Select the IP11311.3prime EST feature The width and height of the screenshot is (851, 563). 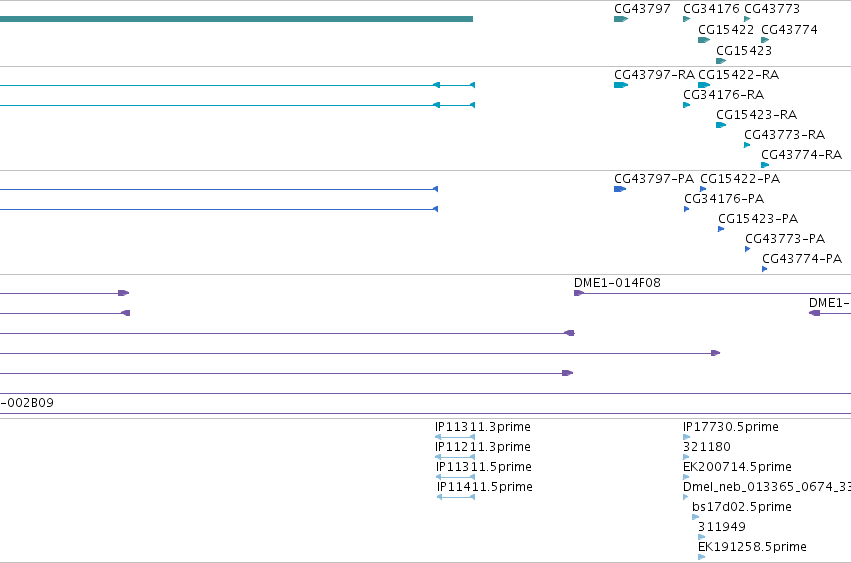(x=455, y=437)
